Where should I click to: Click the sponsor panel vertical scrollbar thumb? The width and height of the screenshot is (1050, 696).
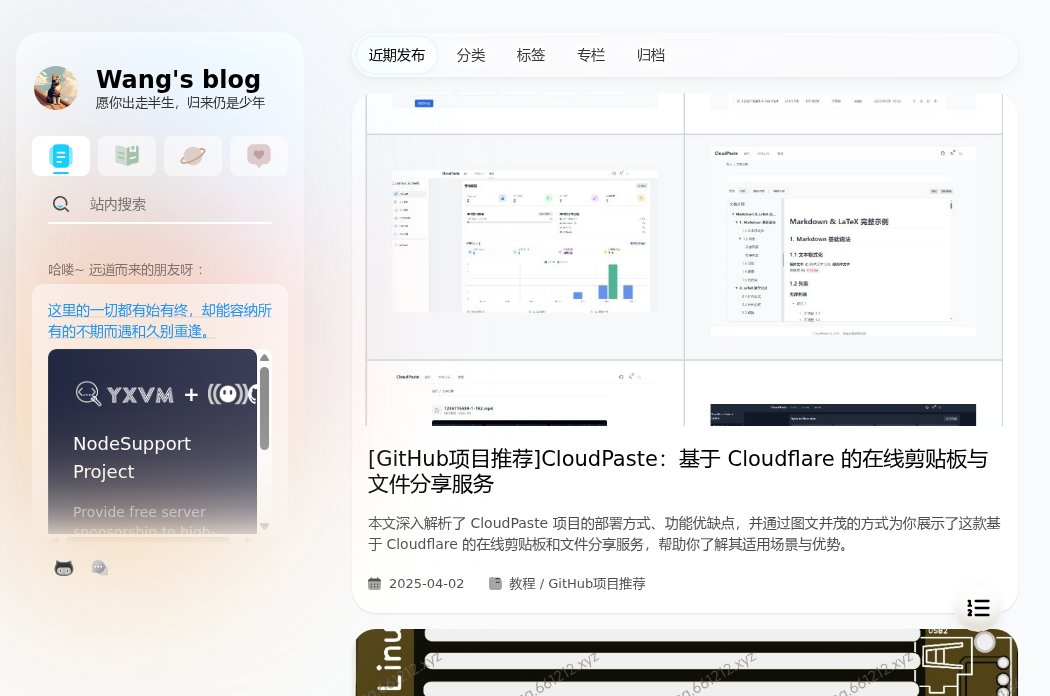tap(265, 408)
